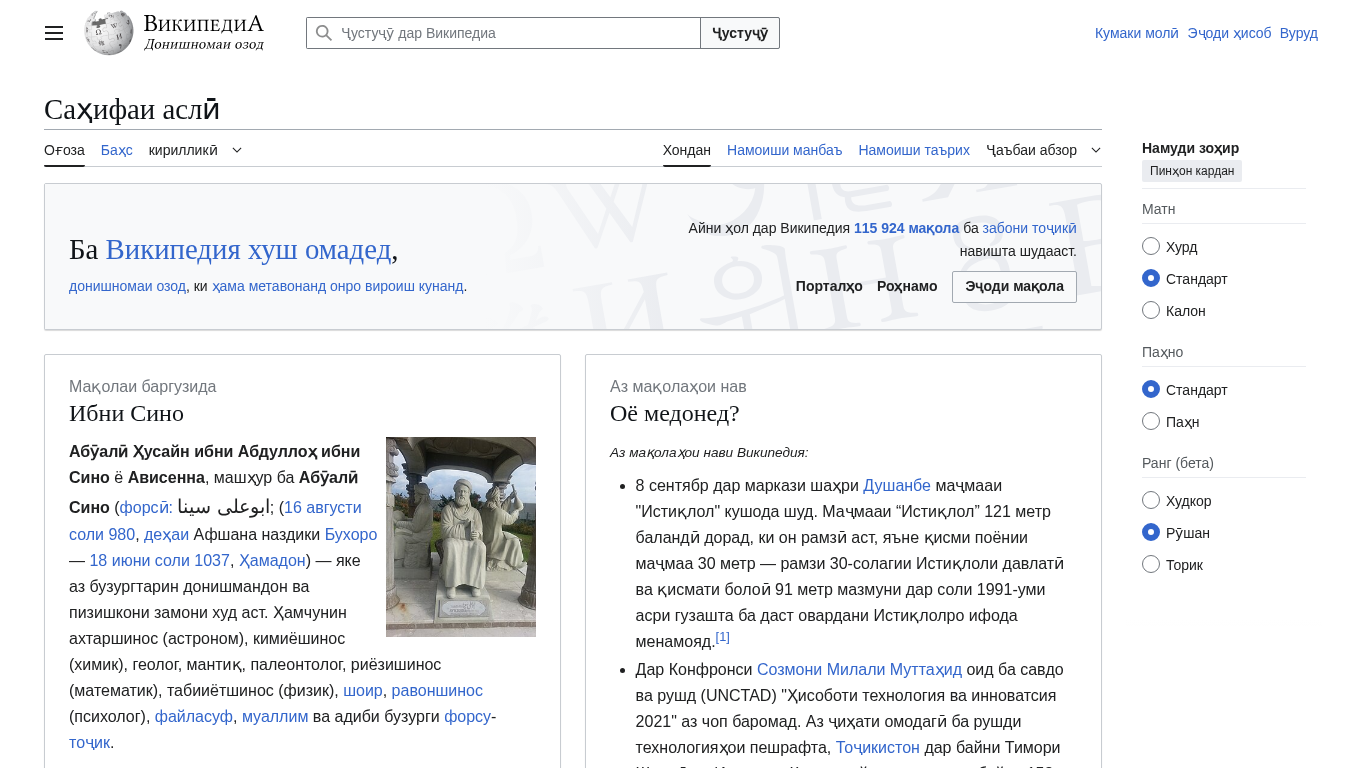Viewport: 1366px width, 768px height.
Task: Click the Wikipedia globe logo
Action: coord(109,33)
